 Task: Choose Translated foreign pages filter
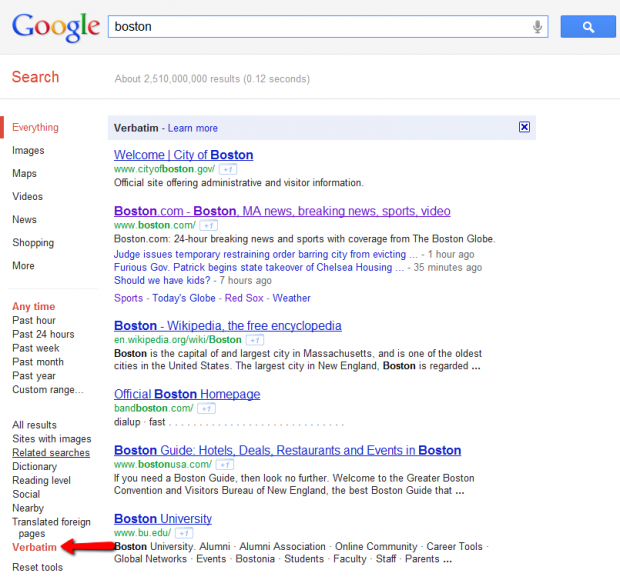(51, 528)
